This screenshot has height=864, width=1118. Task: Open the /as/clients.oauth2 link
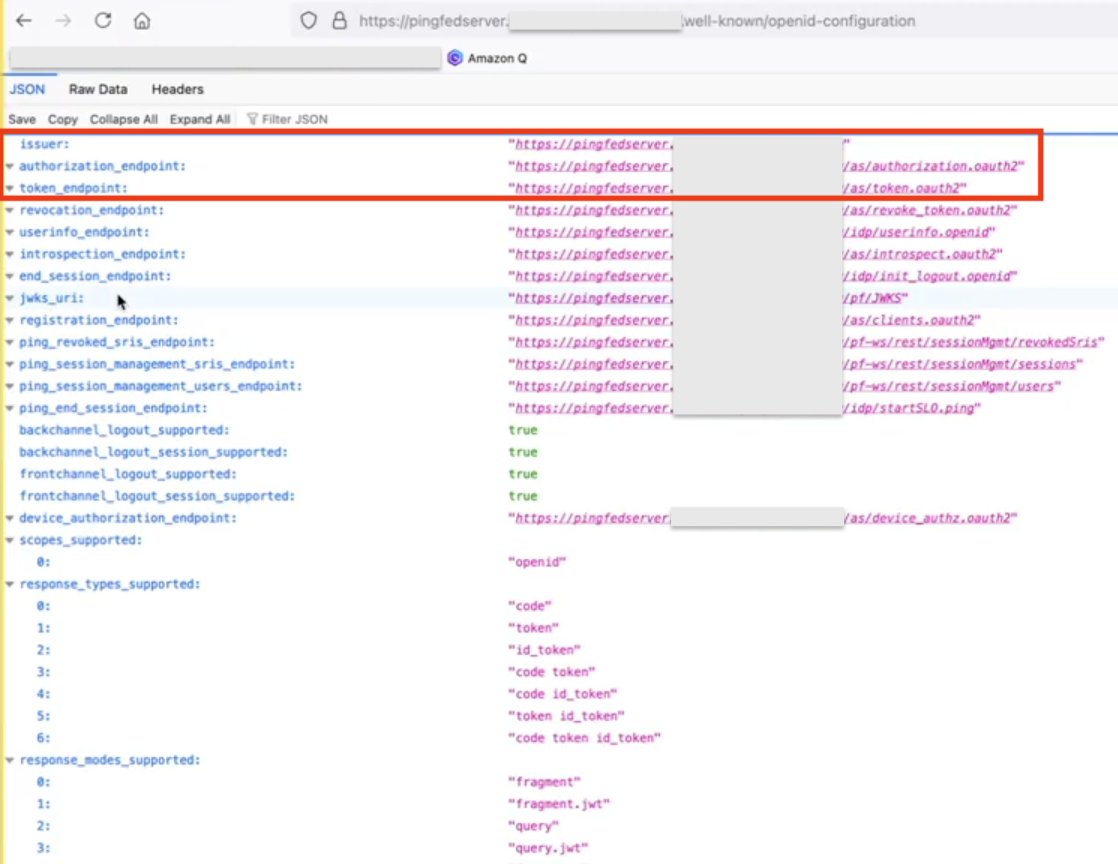pos(910,320)
